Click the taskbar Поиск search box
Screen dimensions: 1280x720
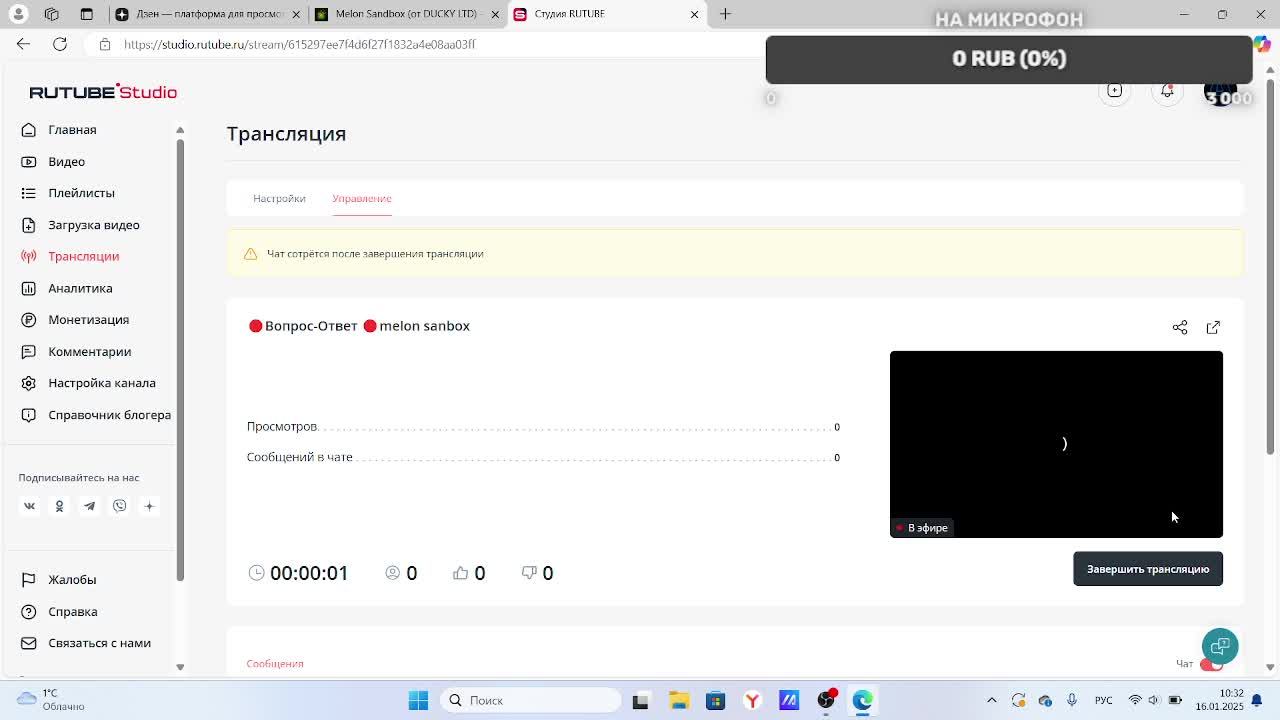click(530, 700)
